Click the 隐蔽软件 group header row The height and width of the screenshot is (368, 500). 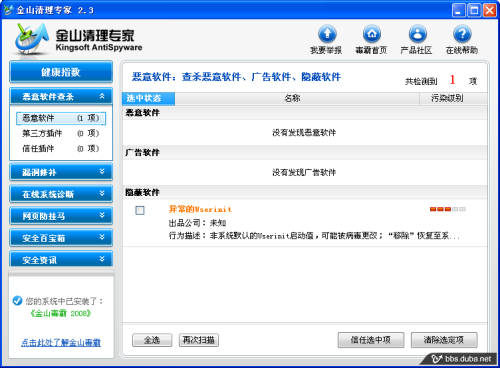(305, 192)
